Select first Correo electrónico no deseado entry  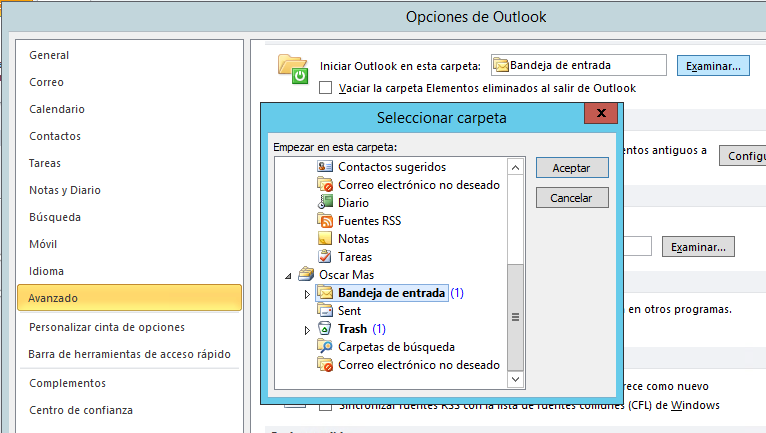tap(419, 185)
